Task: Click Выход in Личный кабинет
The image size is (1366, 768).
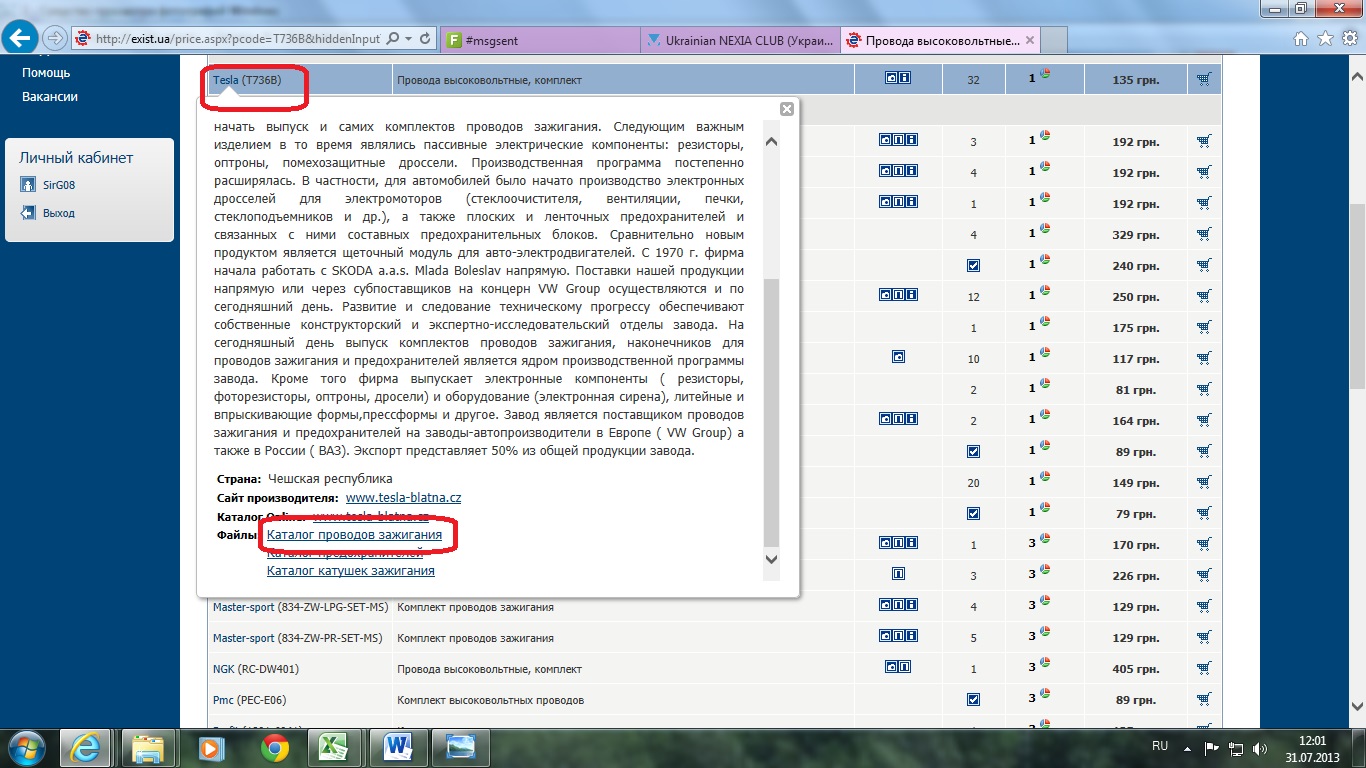Action: click(58, 213)
